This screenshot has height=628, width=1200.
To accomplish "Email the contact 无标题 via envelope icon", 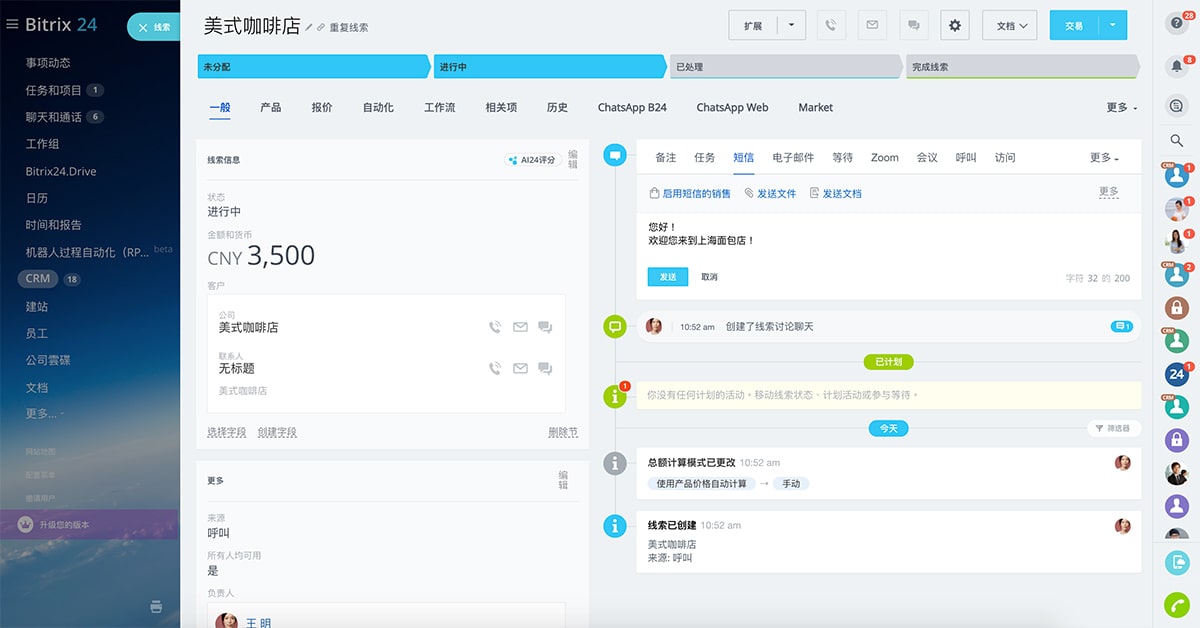I will pyautogui.click(x=520, y=368).
